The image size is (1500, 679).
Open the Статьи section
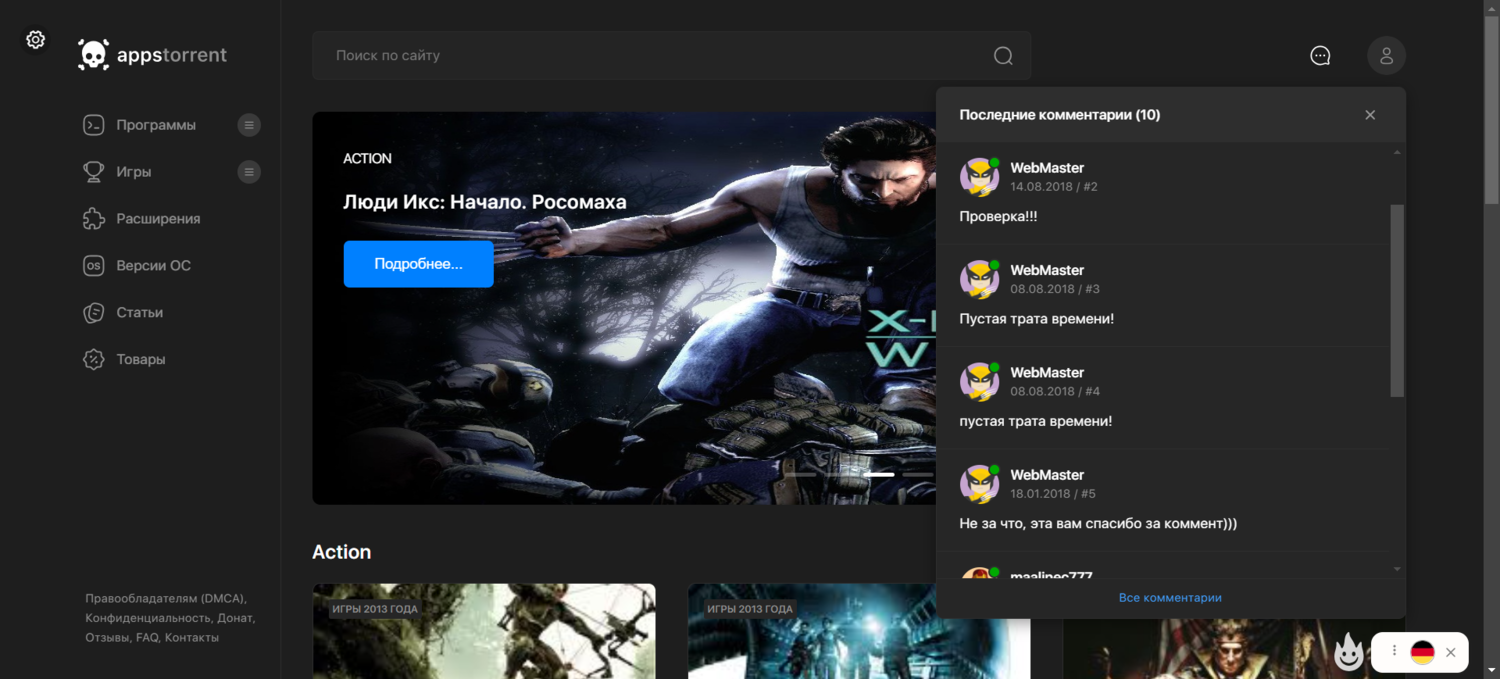[139, 313]
